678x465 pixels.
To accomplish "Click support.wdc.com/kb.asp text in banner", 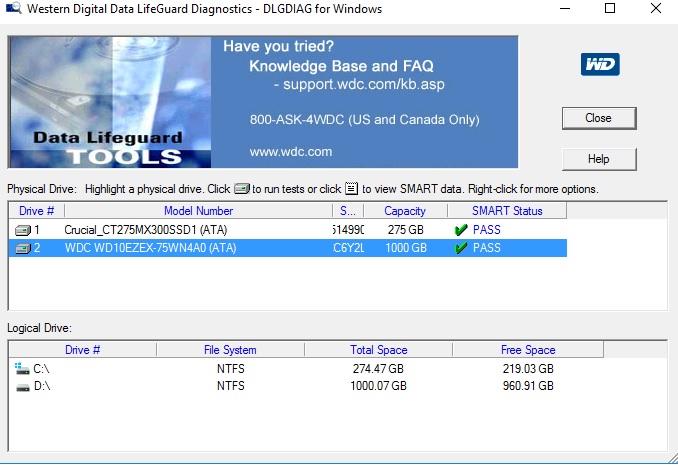I will pos(364,84).
